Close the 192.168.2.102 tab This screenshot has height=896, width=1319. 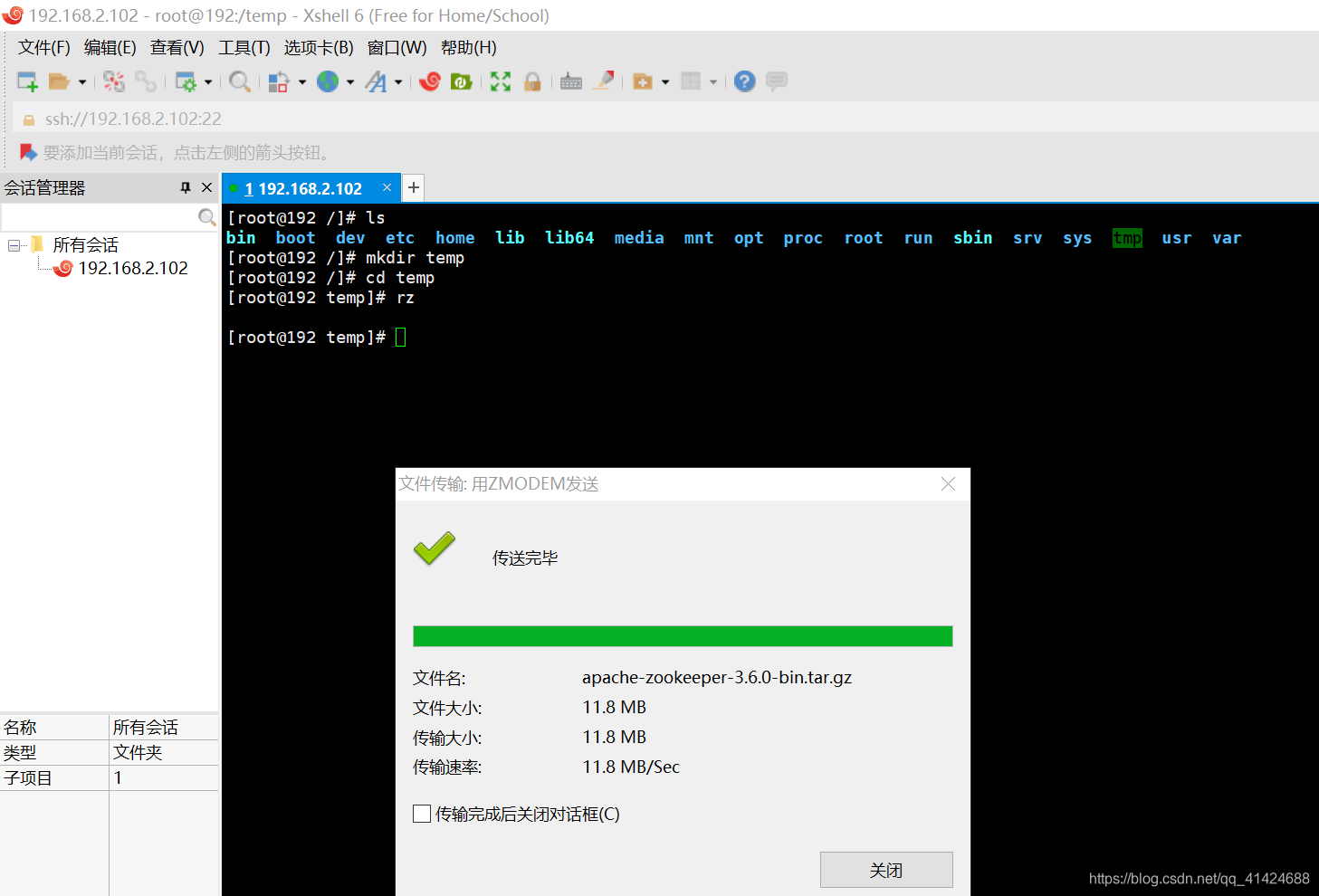[387, 187]
